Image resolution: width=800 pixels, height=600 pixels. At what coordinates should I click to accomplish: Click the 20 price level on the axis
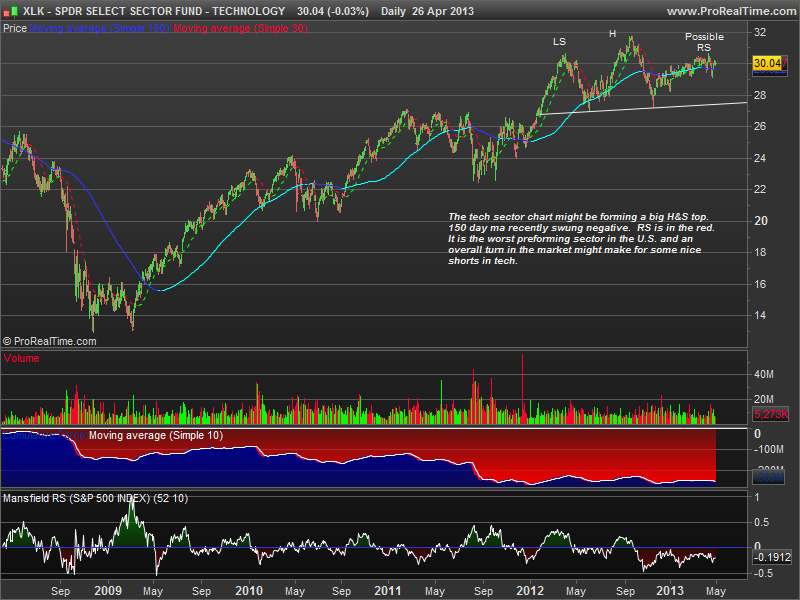(760, 221)
